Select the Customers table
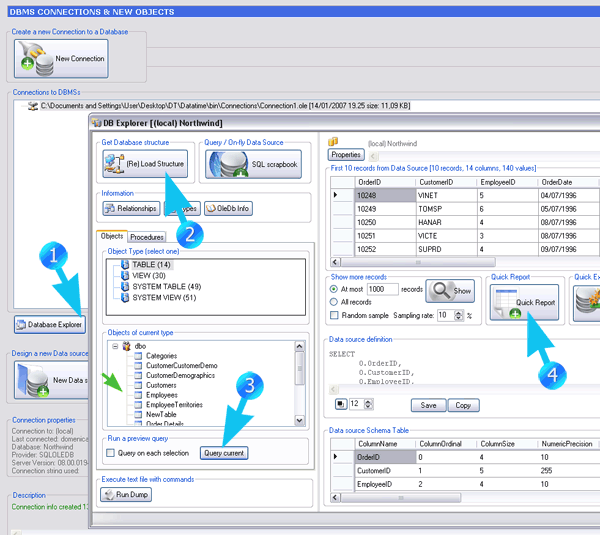The width and height of the screenshot is (600, 535). click(161, 385)
